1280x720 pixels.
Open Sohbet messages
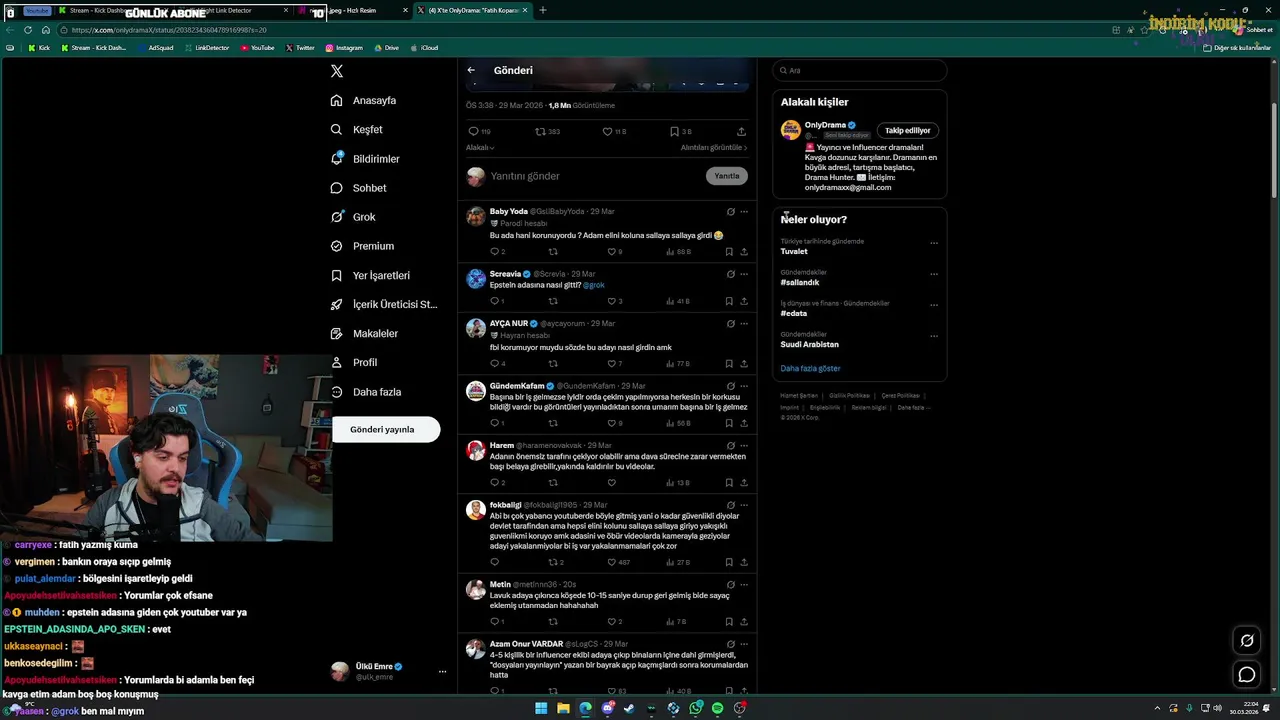coord(358,188)
